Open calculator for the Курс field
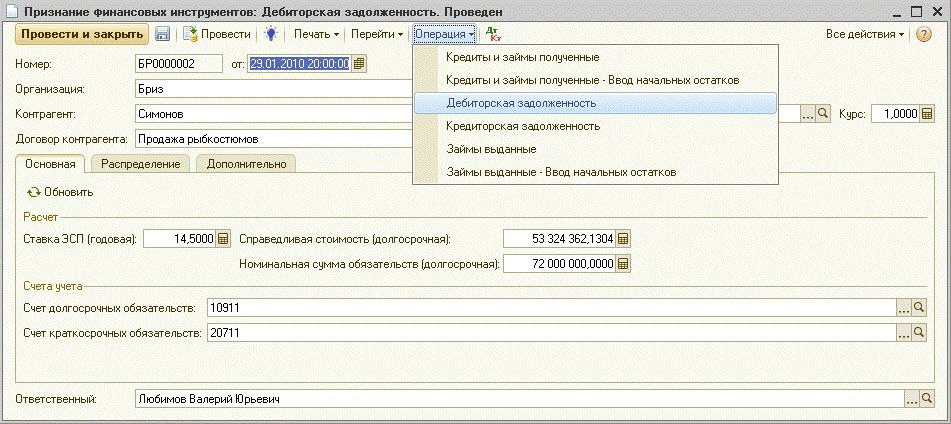 926,114
